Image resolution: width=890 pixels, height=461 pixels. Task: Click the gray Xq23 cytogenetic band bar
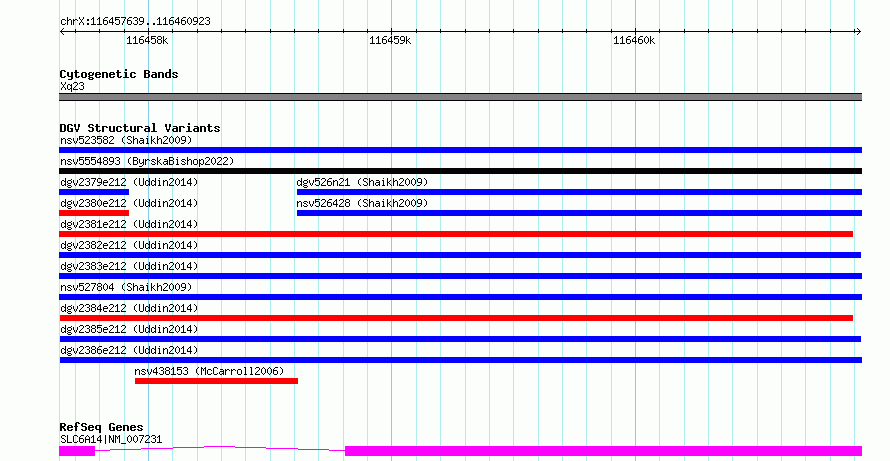460,97
